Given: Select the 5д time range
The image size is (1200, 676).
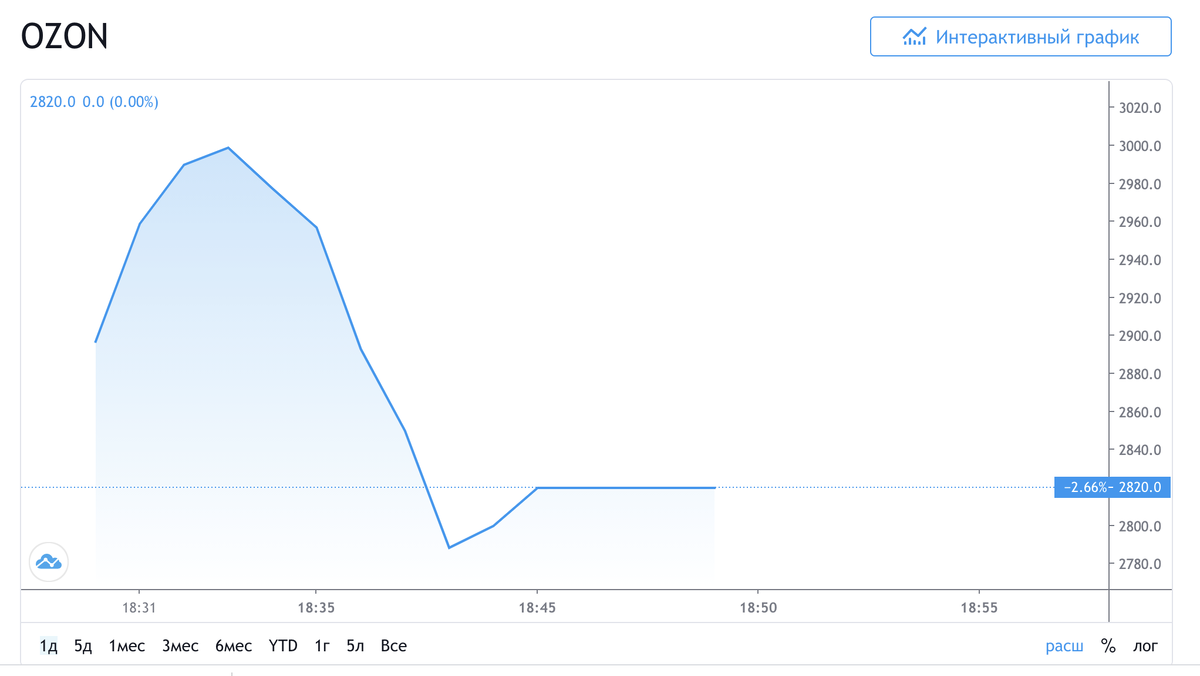Looking at the screenshot, I should (83, 646).
